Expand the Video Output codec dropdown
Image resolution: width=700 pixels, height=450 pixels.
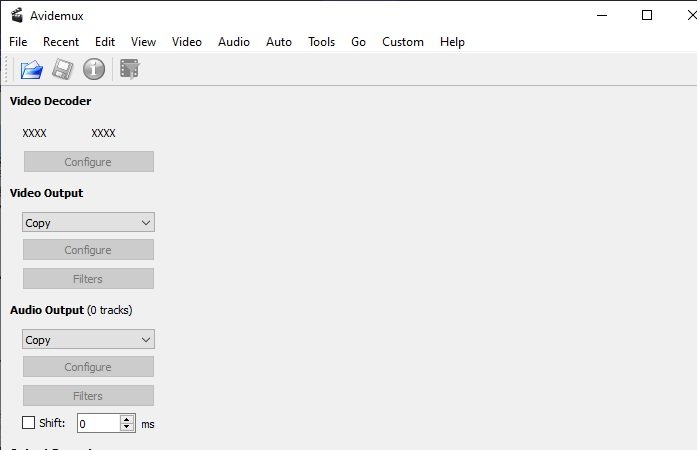click(88, 222)
